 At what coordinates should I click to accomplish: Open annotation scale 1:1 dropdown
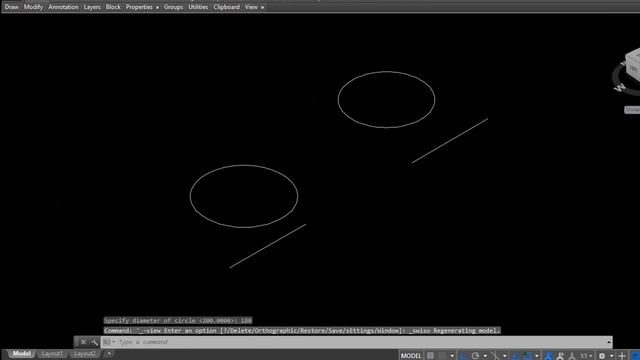pos(586,356)
